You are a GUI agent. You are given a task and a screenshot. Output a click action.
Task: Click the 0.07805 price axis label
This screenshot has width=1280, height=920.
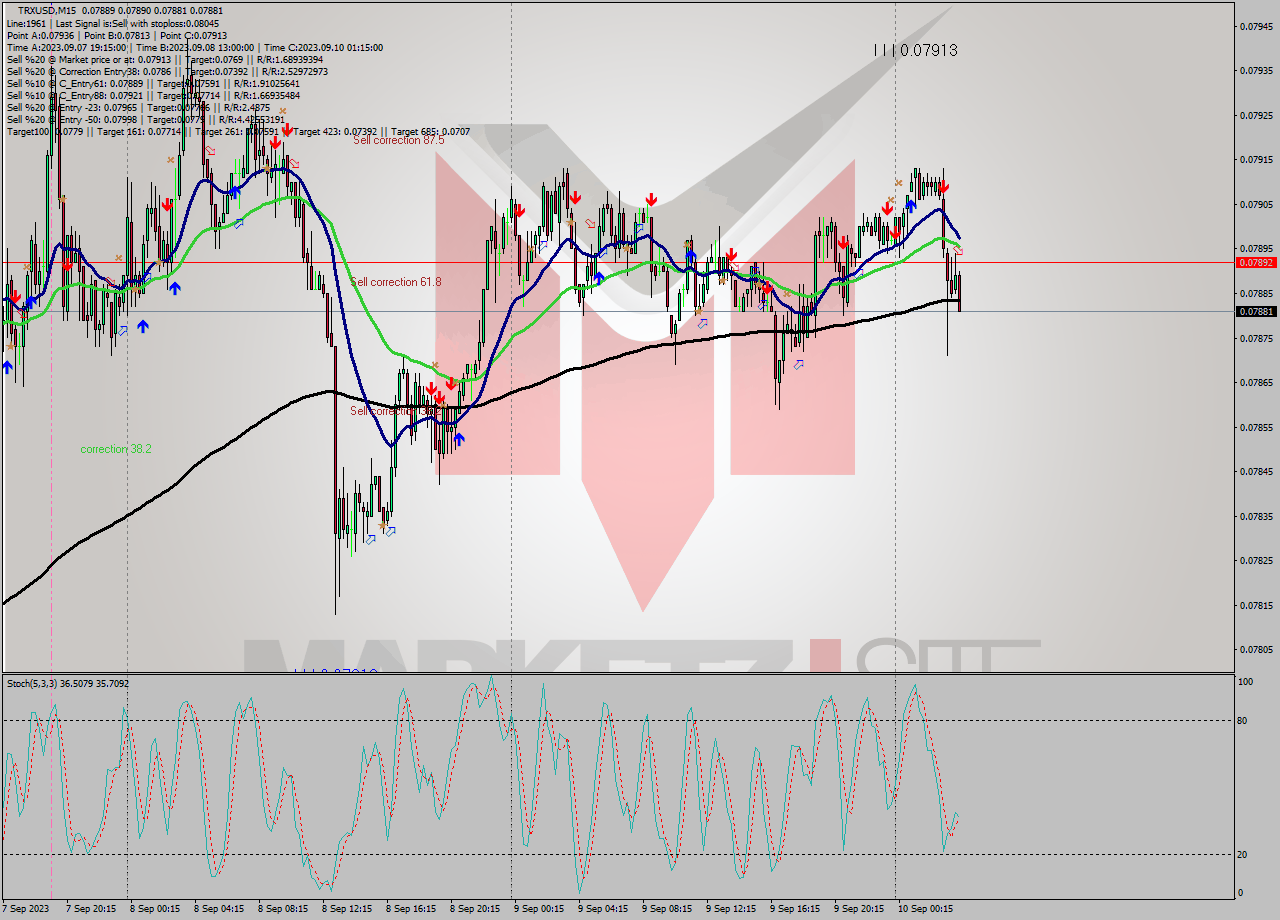click(1257, 649)
